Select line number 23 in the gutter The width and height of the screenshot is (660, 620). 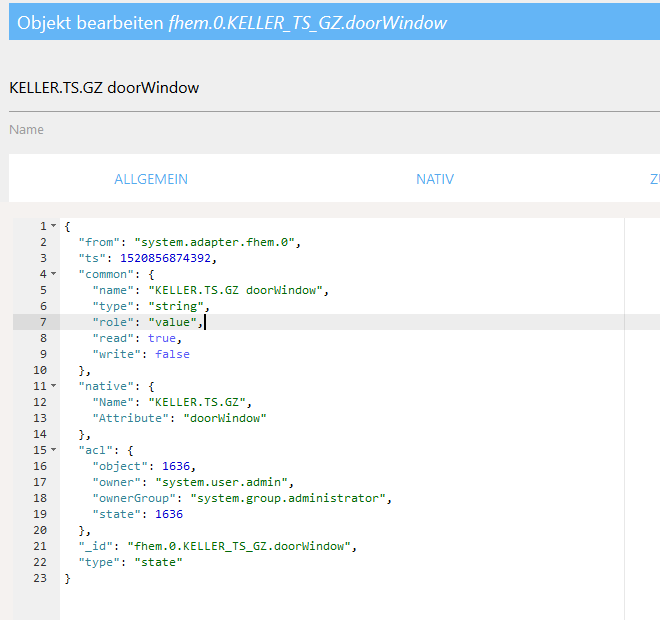point(40,578)
